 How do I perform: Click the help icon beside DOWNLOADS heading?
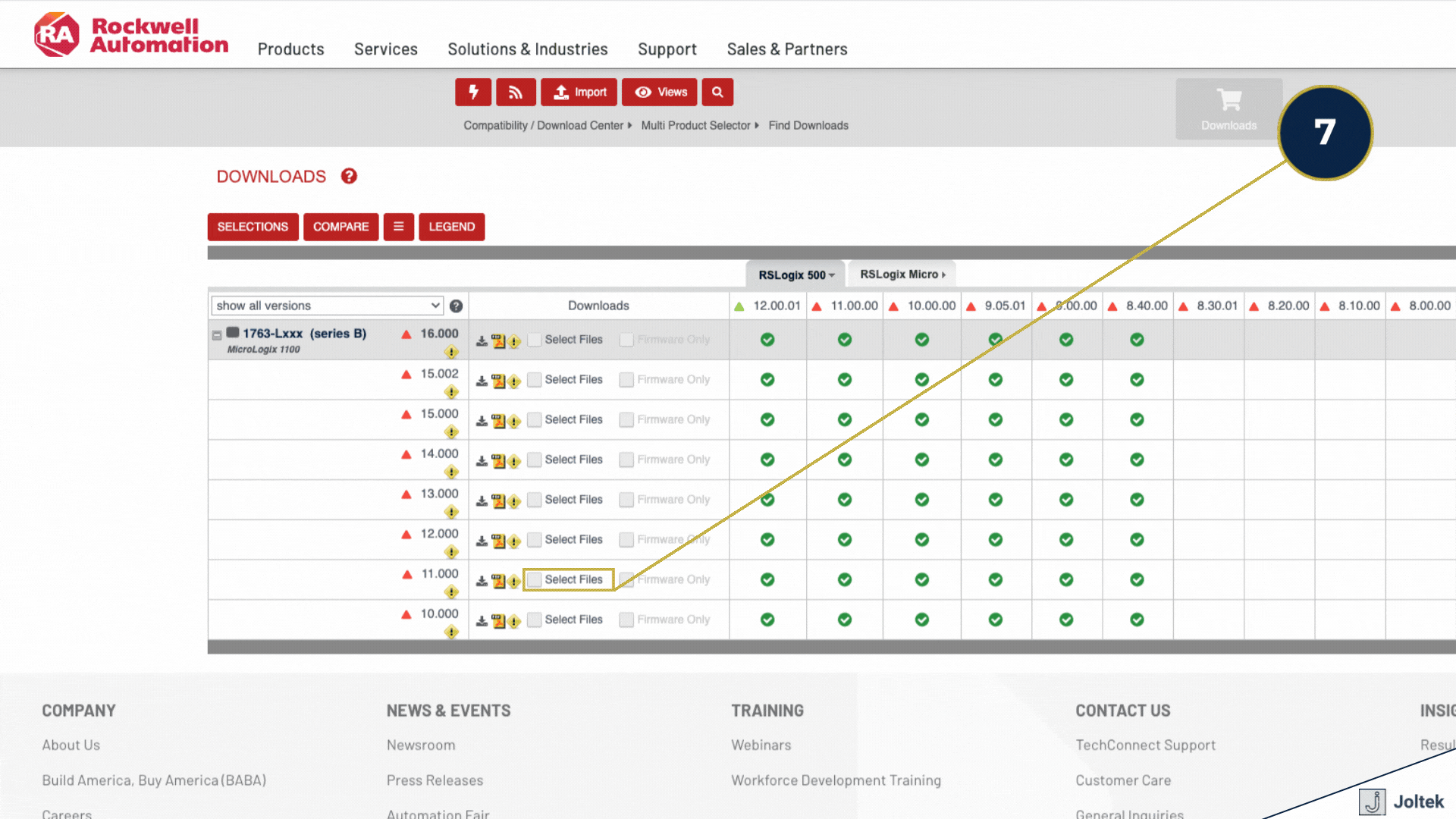click(349, 176)
